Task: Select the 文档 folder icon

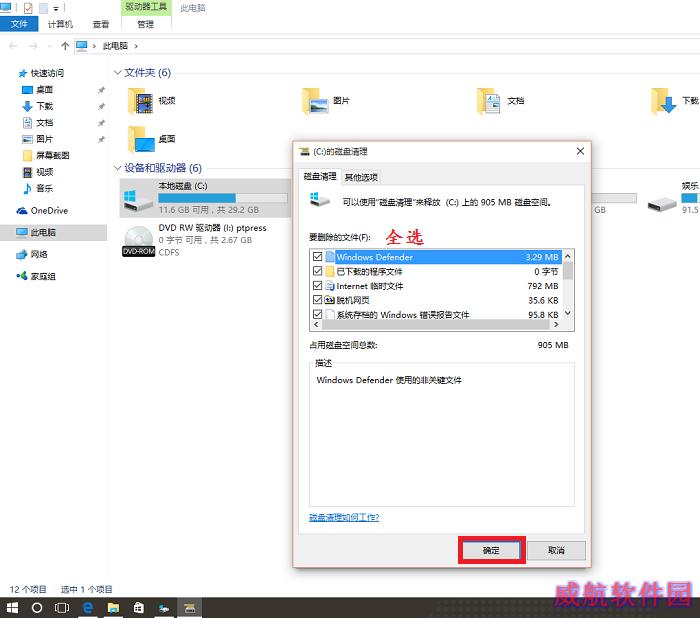Action: [x=489, y=101]
